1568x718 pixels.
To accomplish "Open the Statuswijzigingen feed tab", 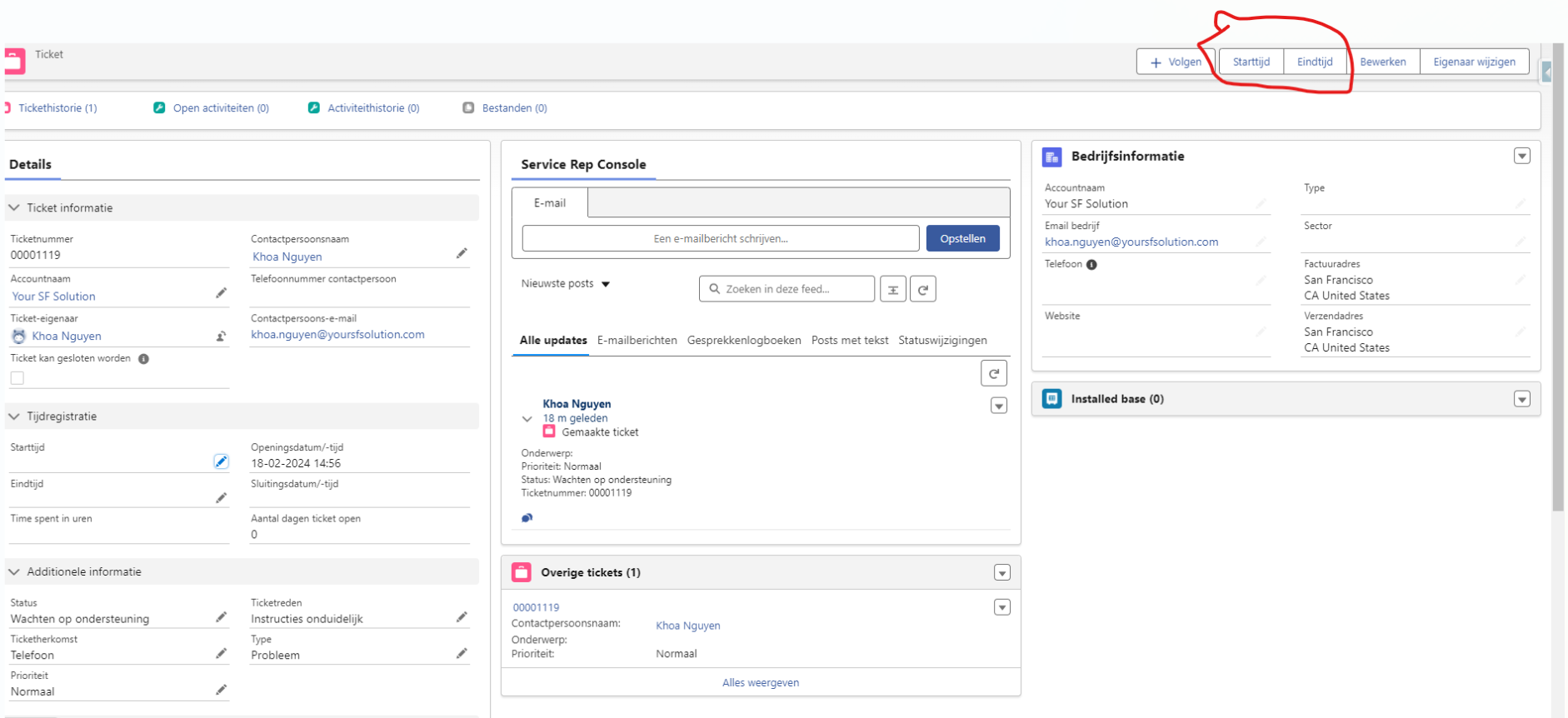I will pos(942,340).
